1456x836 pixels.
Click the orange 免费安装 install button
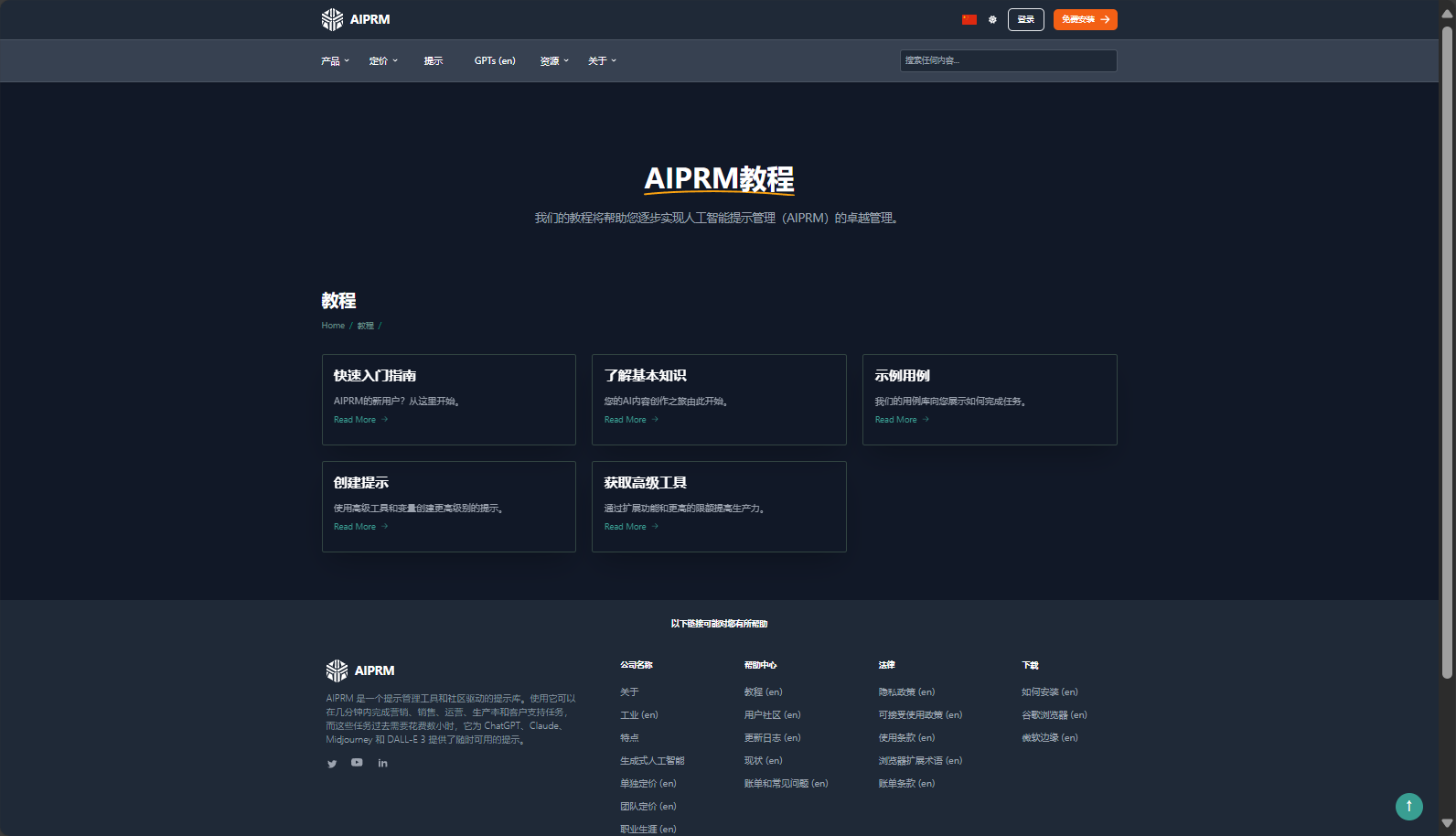(x=1085, y=19)
